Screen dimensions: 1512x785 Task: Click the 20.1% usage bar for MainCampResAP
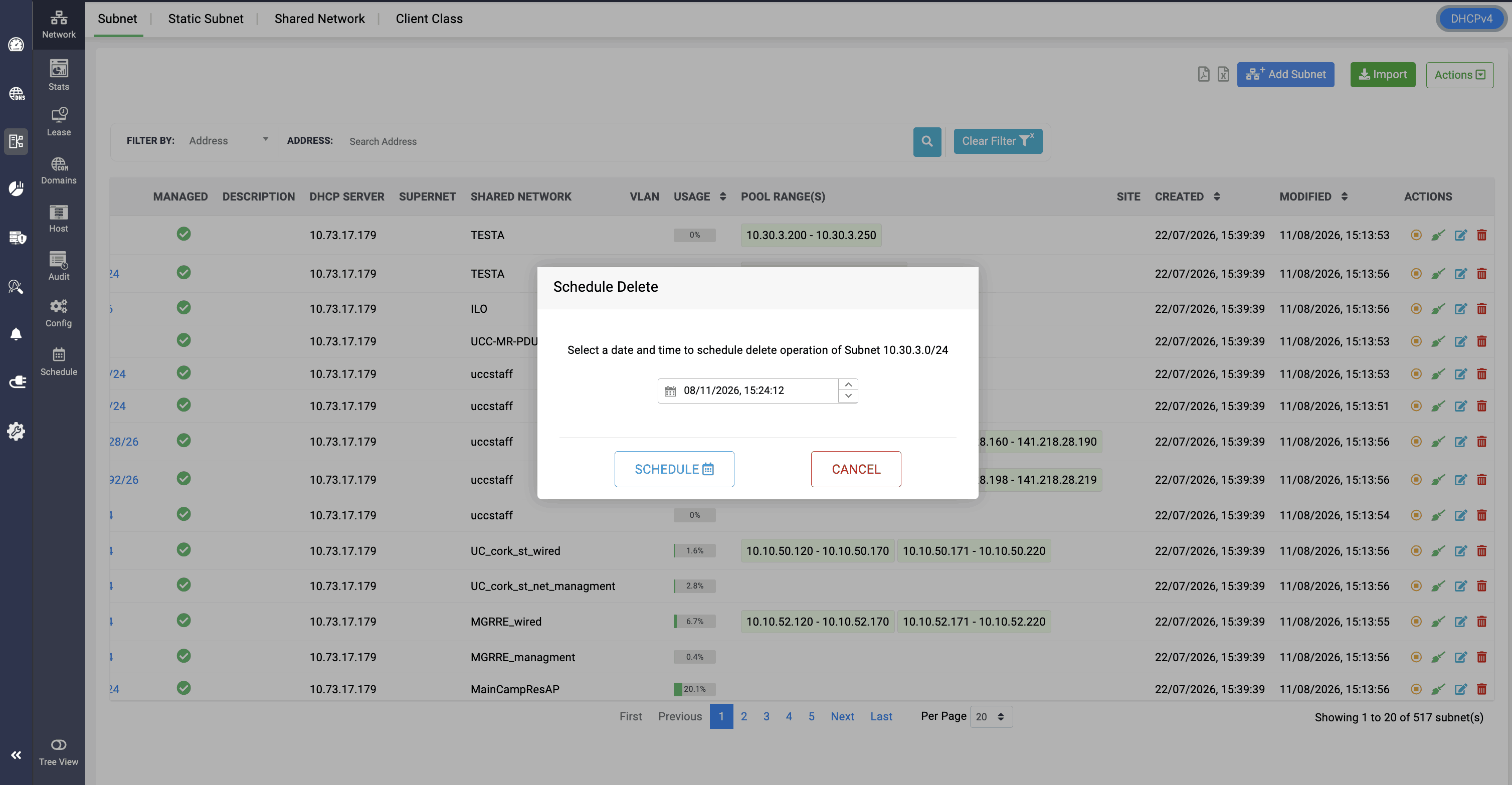pyautogui.click(x=694, y=689)
